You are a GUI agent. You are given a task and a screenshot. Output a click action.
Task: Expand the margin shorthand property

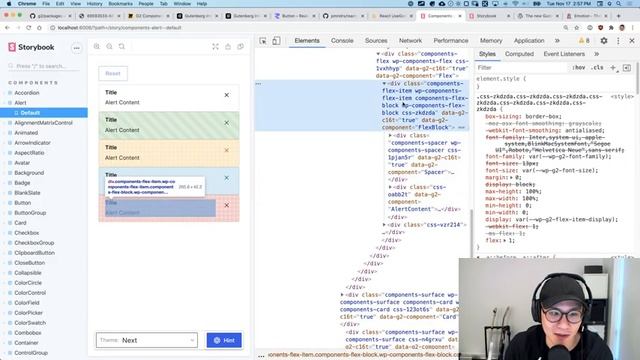click(x=511, y=178)
